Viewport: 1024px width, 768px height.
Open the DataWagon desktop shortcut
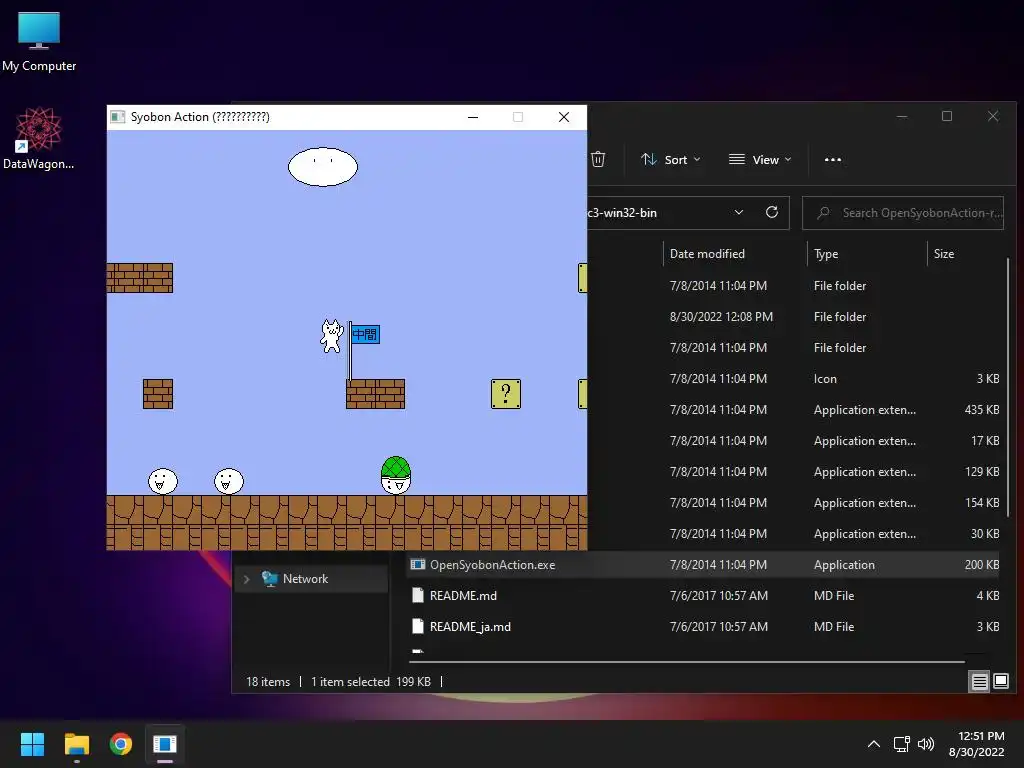(x=39, y=138)
